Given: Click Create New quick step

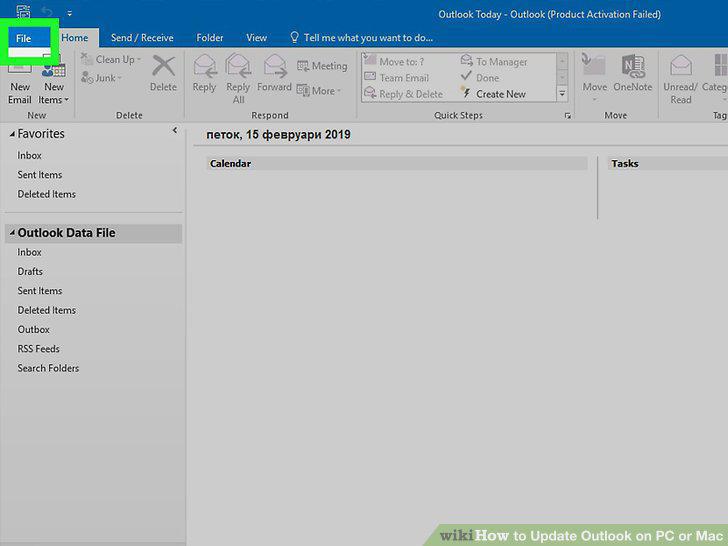Looking at the screenshot, I should (493, 94).
